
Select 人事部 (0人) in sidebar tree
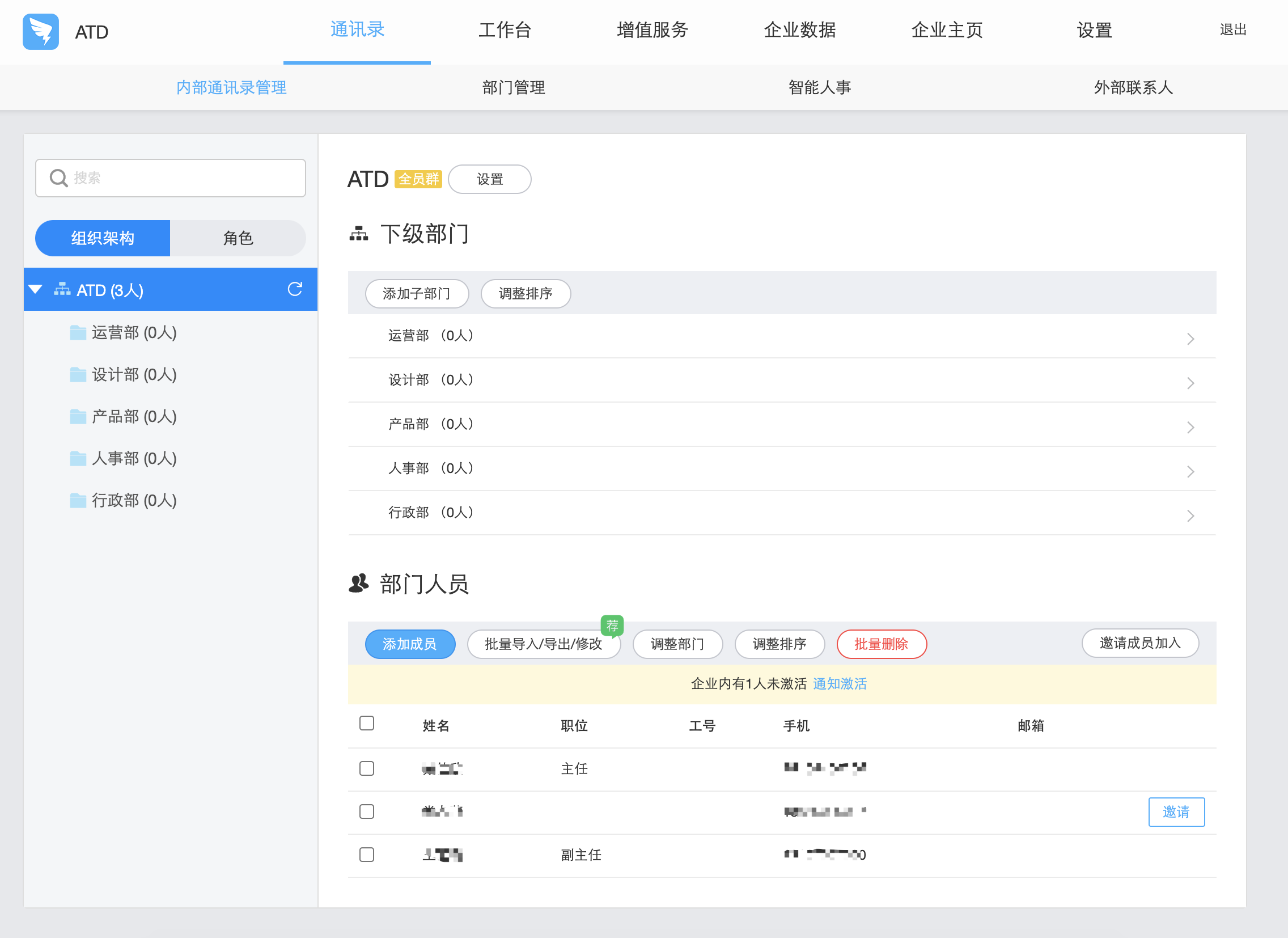tap(134, 458)
